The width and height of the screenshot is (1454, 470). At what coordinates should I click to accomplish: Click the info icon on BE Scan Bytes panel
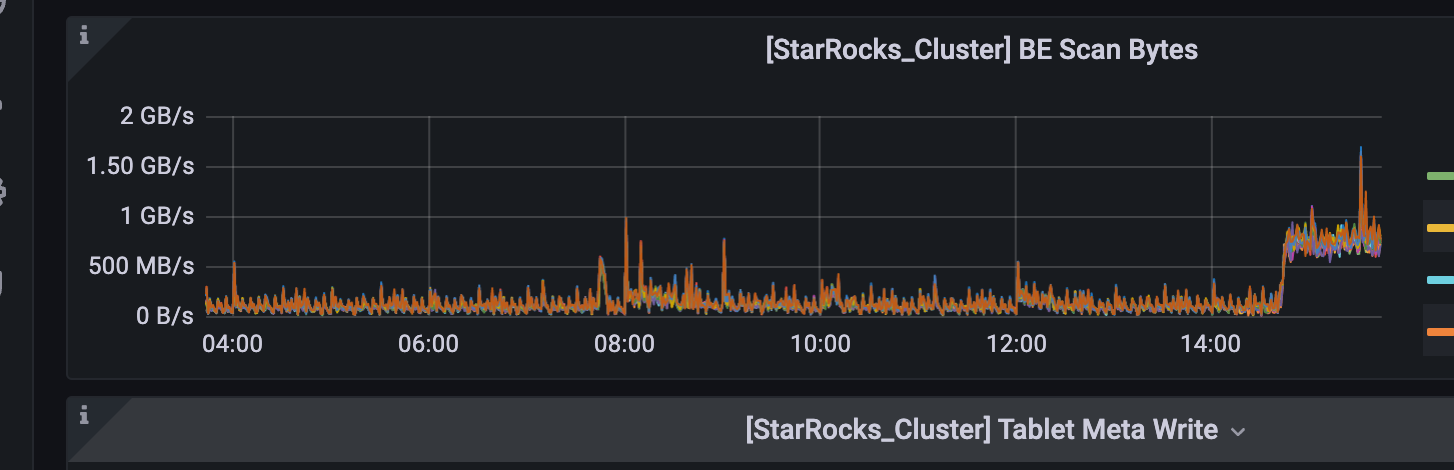pos(84,36)
